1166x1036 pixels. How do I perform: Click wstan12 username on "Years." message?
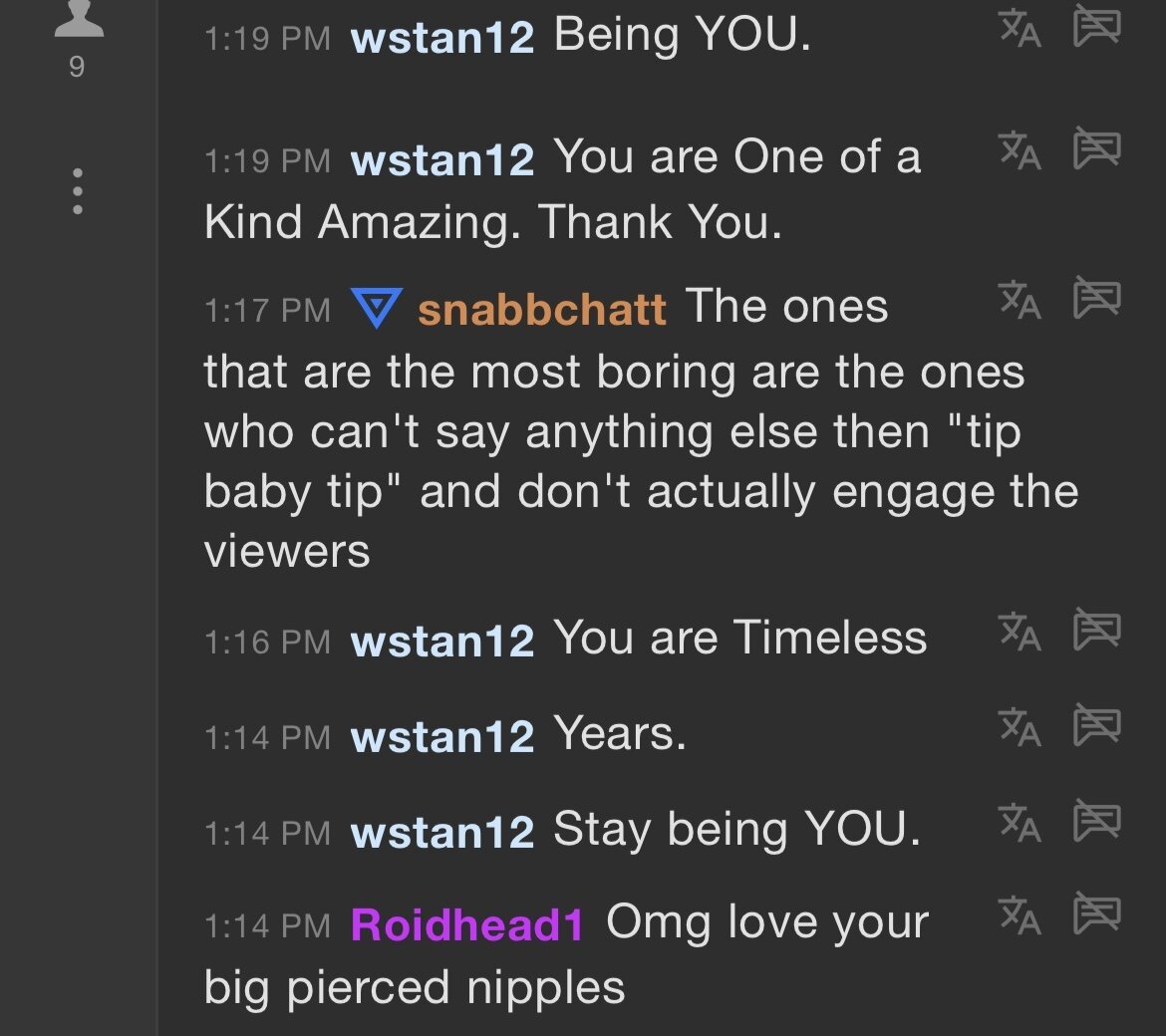(x=442, y=737)
